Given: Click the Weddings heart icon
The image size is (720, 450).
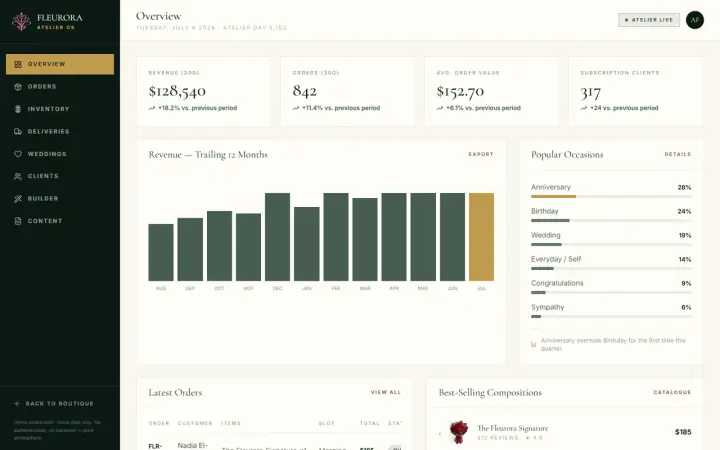Looking at the screenshot, I should tap(18, 154).
